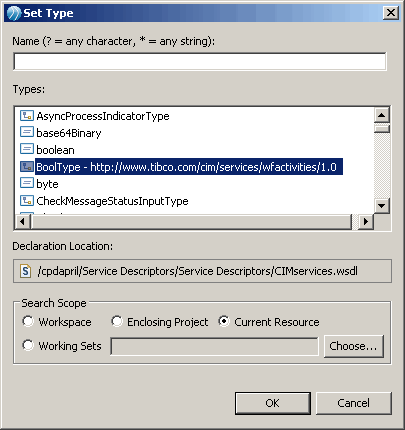The image size is (405, 430).
Task: Choose the Working Sets radio option
Action: (28, 345)
